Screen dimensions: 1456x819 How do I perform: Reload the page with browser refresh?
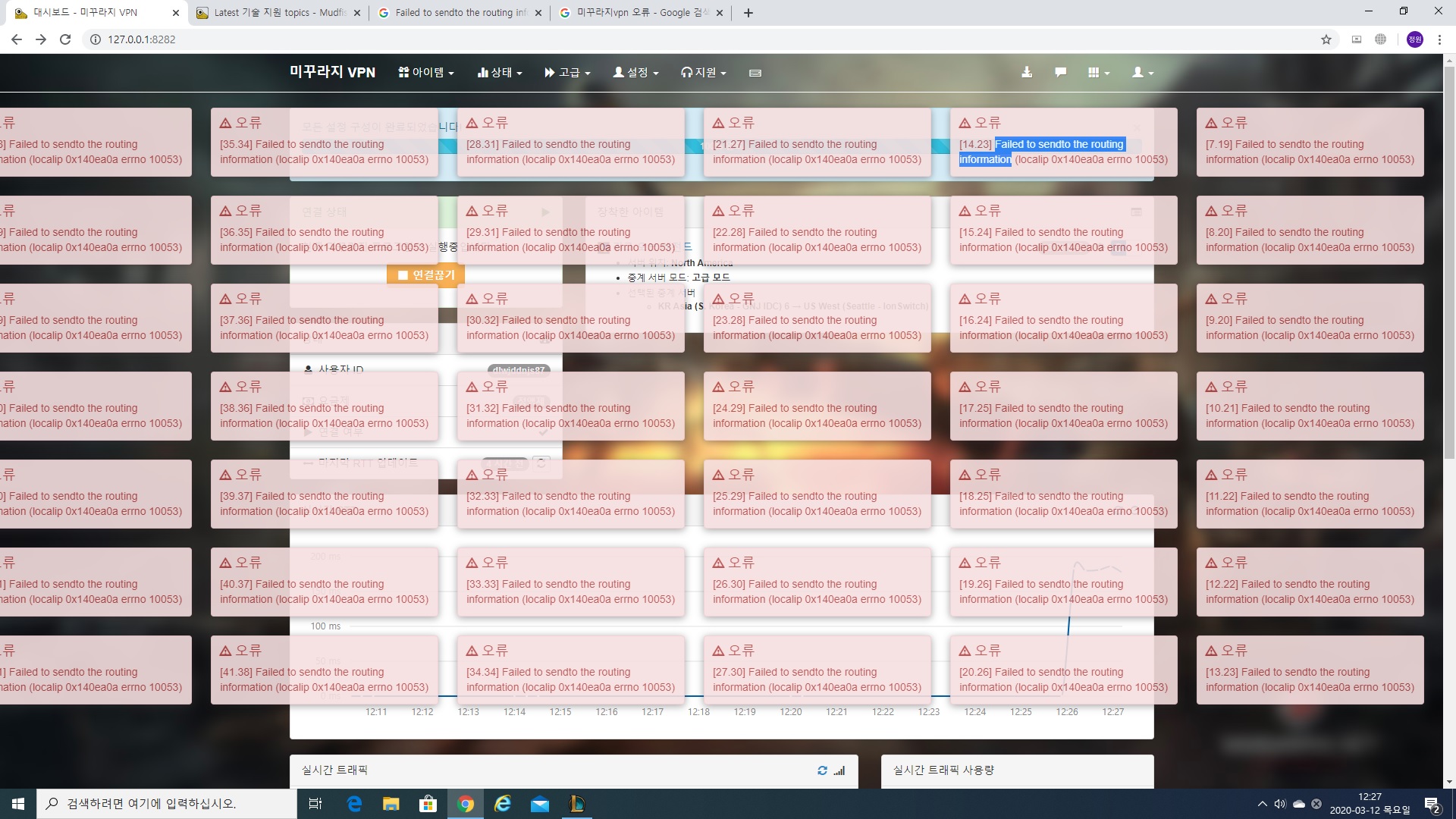(x=65, y=39)
